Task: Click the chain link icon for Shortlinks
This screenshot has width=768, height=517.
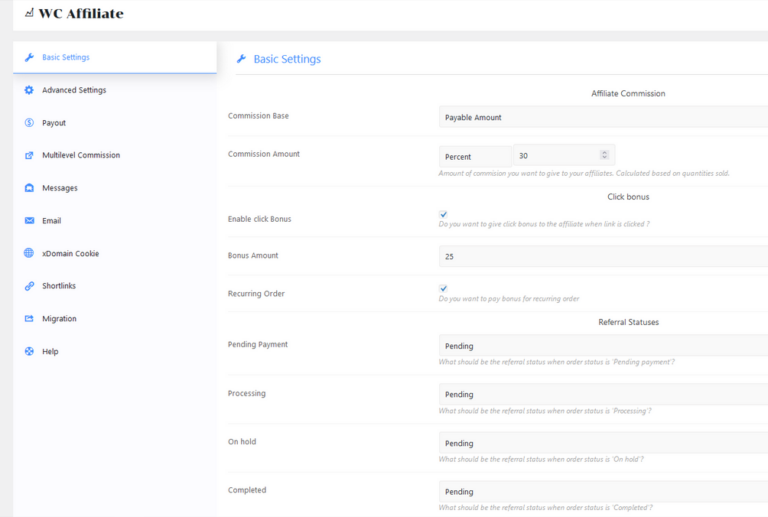Action: coord(29,286)
